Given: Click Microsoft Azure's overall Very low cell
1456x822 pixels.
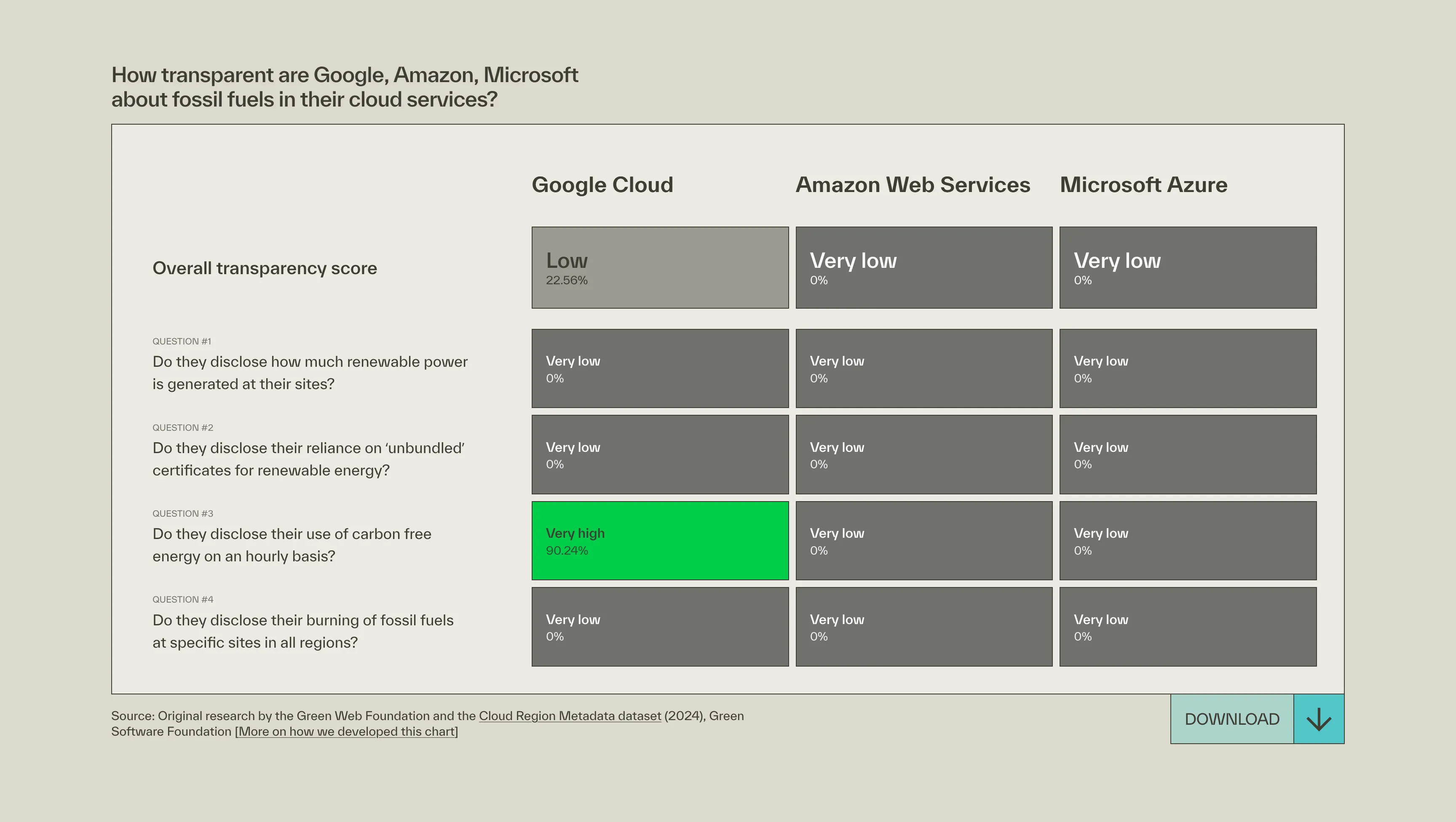Looking at the screenshot, I should click(1188, 268).
